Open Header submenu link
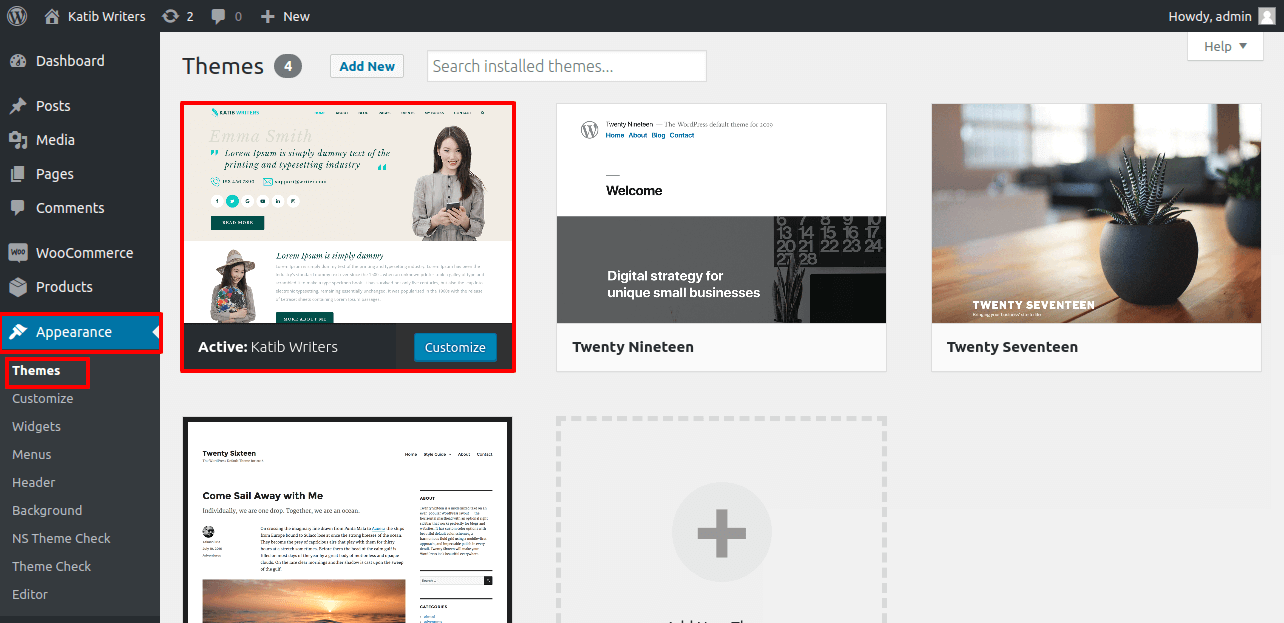1284x623 pixels. coord(34,482)
